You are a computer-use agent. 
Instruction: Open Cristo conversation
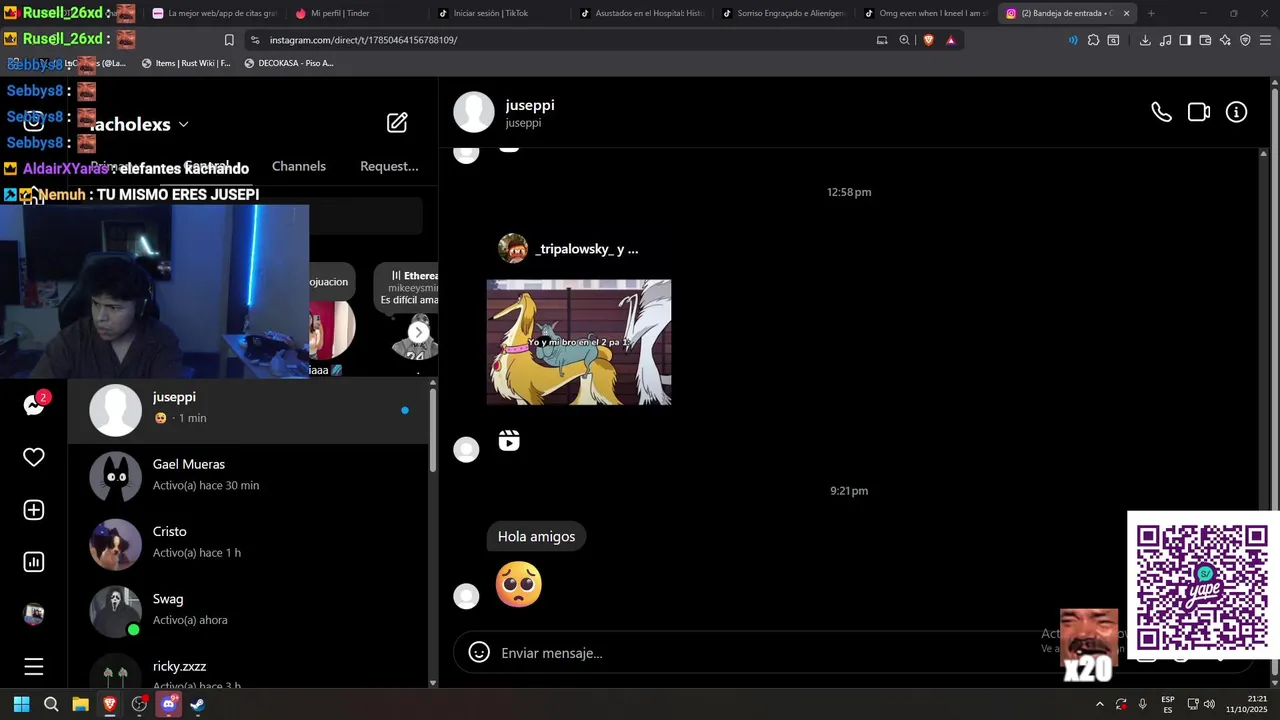pyautogui.click(x=247, y=543)
